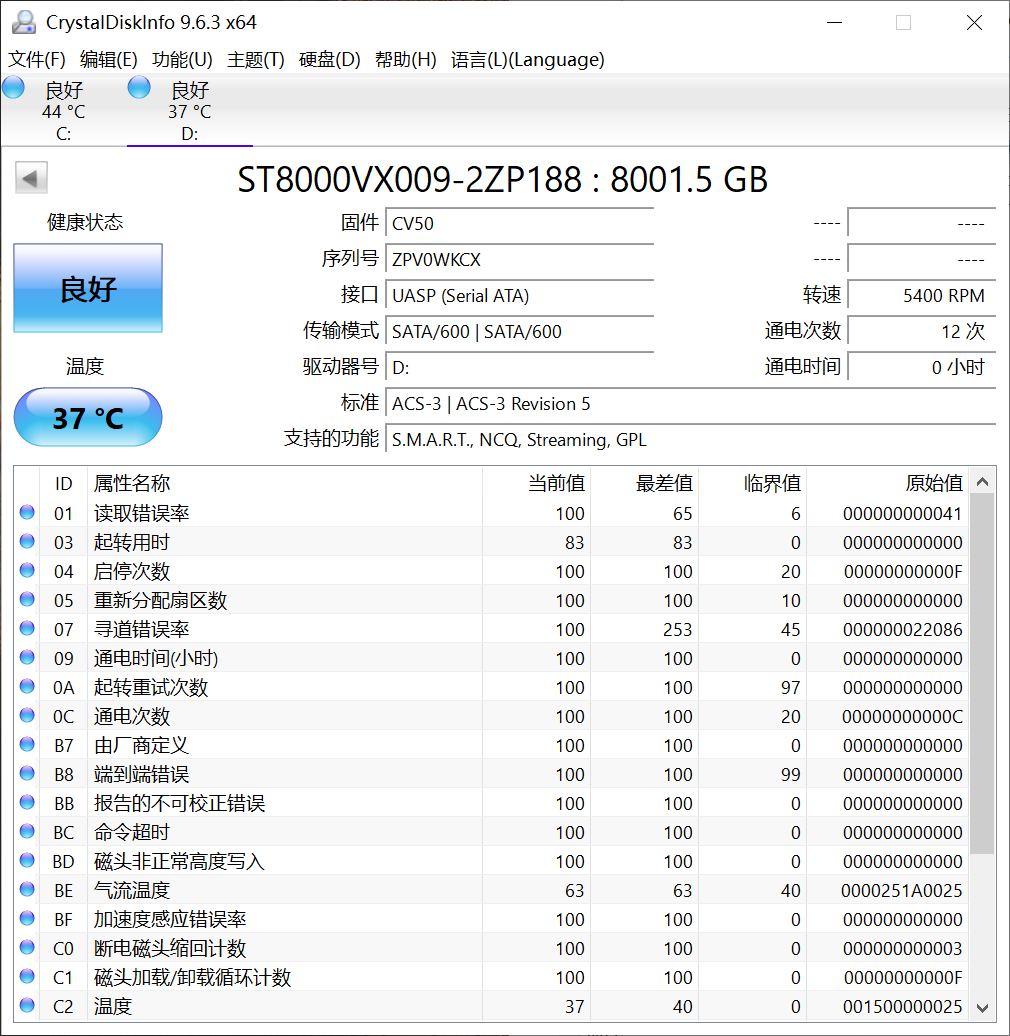The image size is (1010, 1036).
Task: Click raw value 0000251A0025 of 气流温度
Action: pos(902,891)
